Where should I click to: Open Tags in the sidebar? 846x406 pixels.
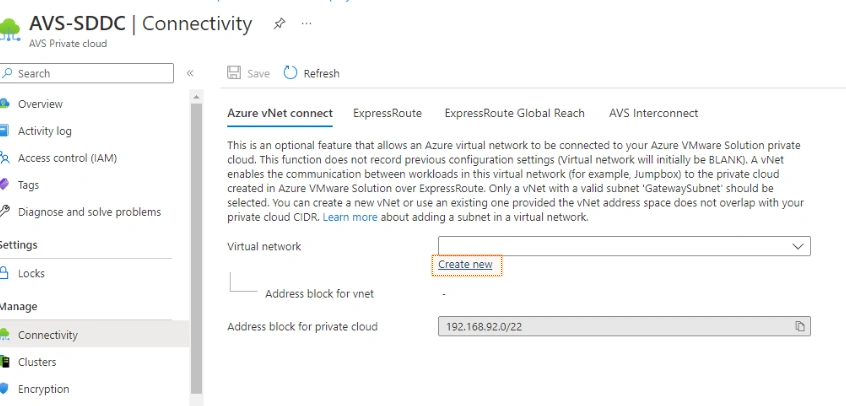click(x=28, y=185)
